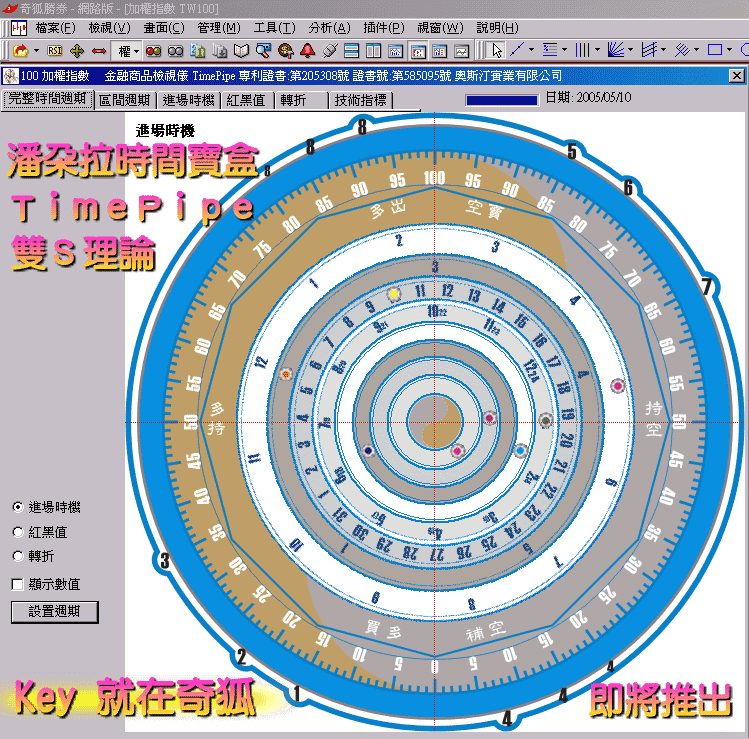Click the magnifier search window icon
749x739 pixels.
point(263,50)
